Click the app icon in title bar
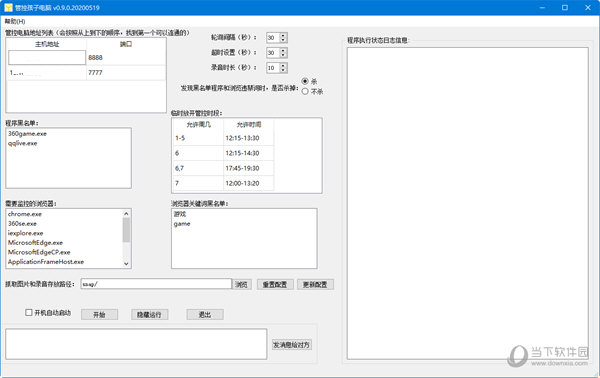600x378 pixels. pos(8,7)
